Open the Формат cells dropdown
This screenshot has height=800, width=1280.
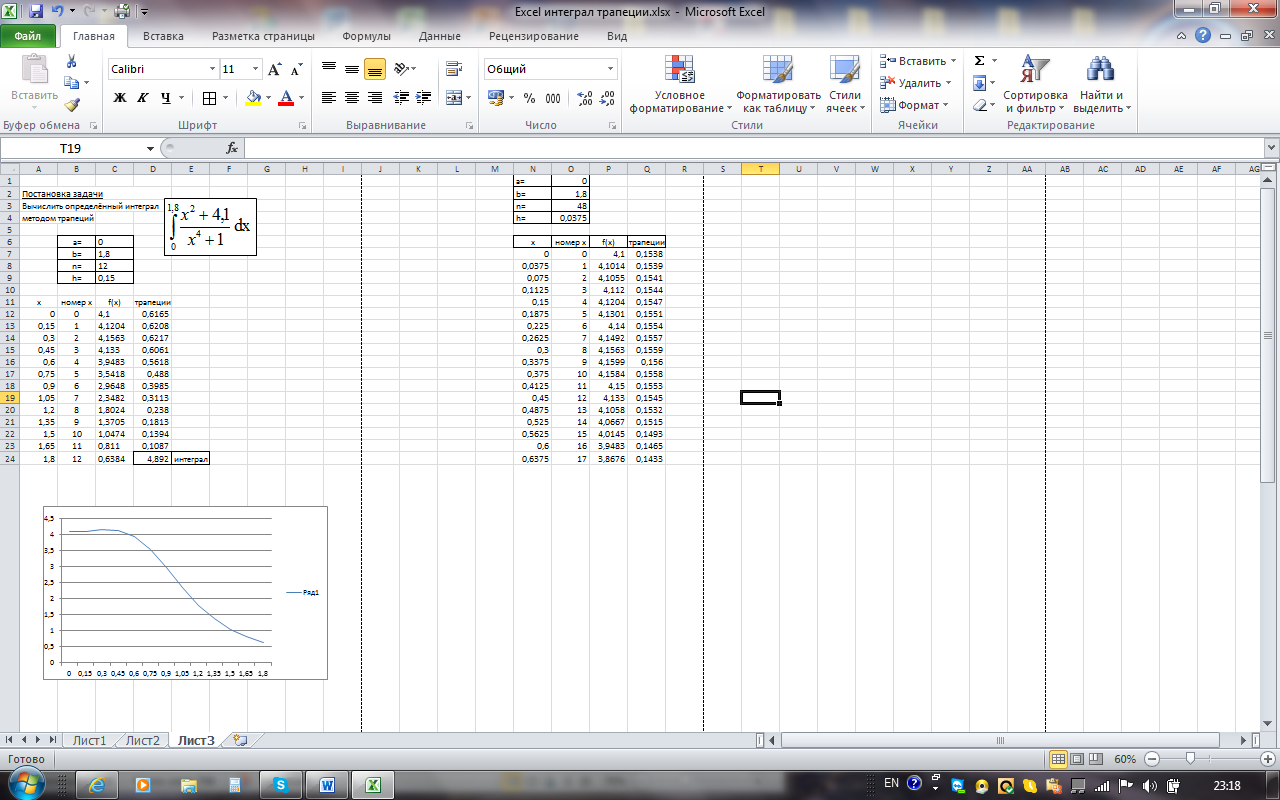click(914, 105)
